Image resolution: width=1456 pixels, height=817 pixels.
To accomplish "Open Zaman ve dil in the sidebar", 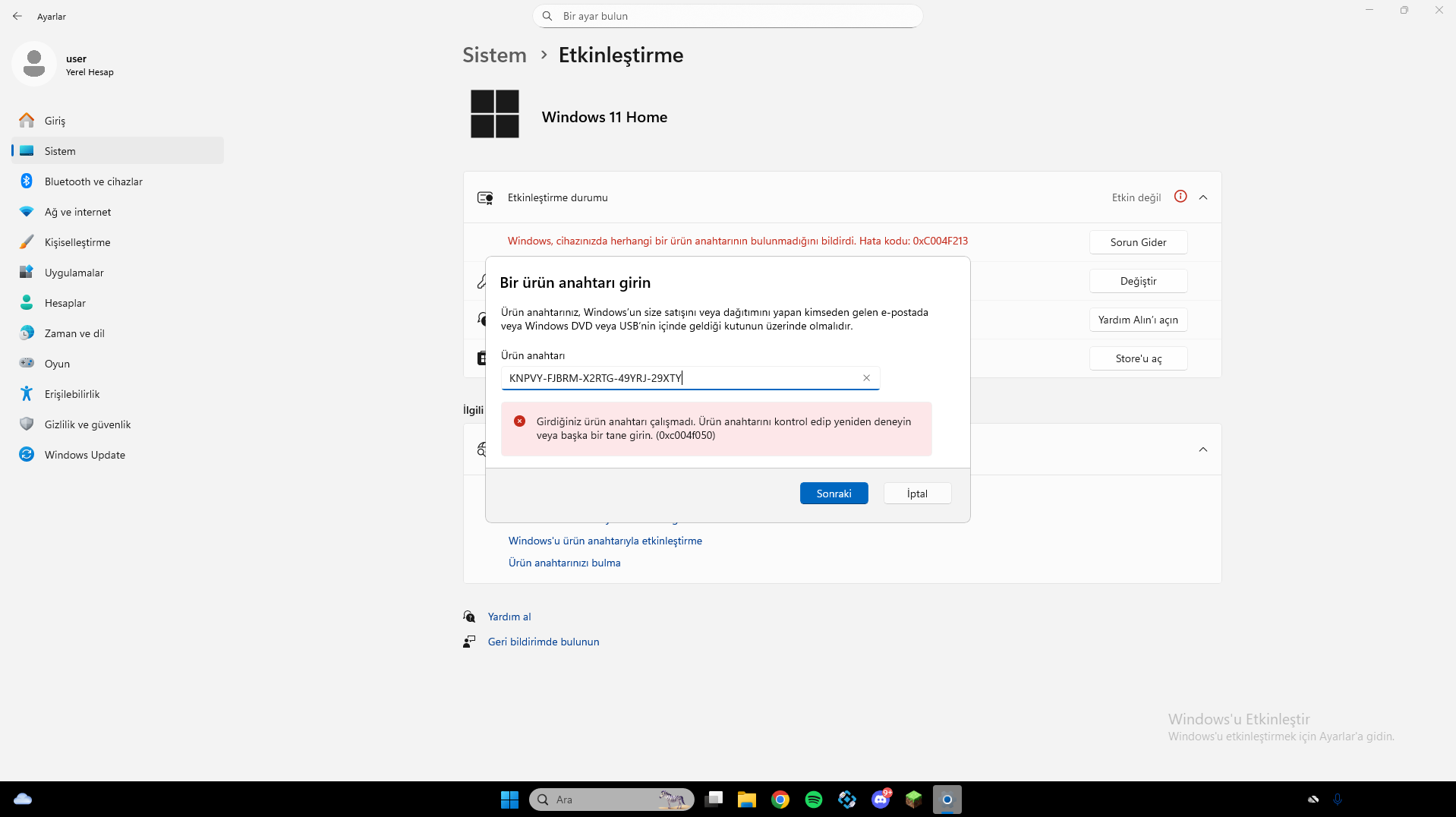I will 118,333.
